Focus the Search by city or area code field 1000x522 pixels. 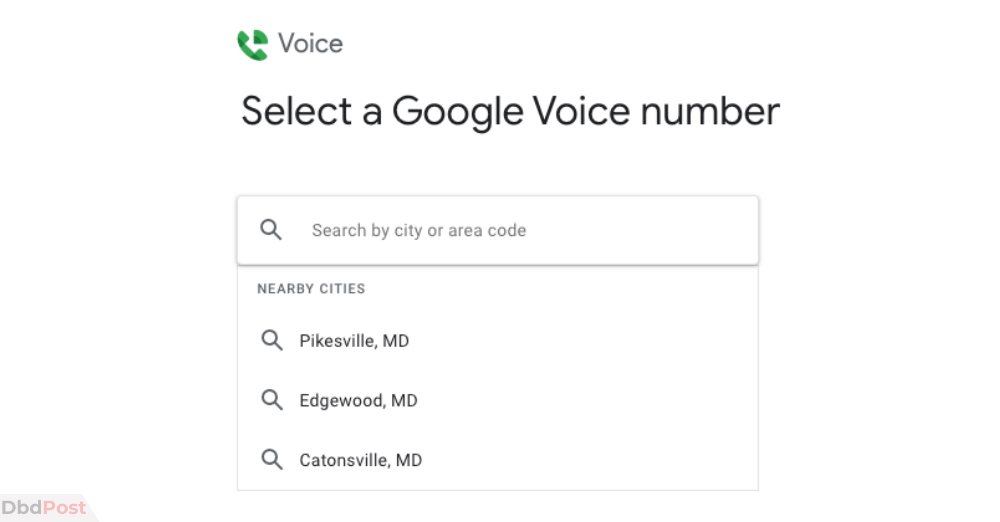(x=497, y=230)
